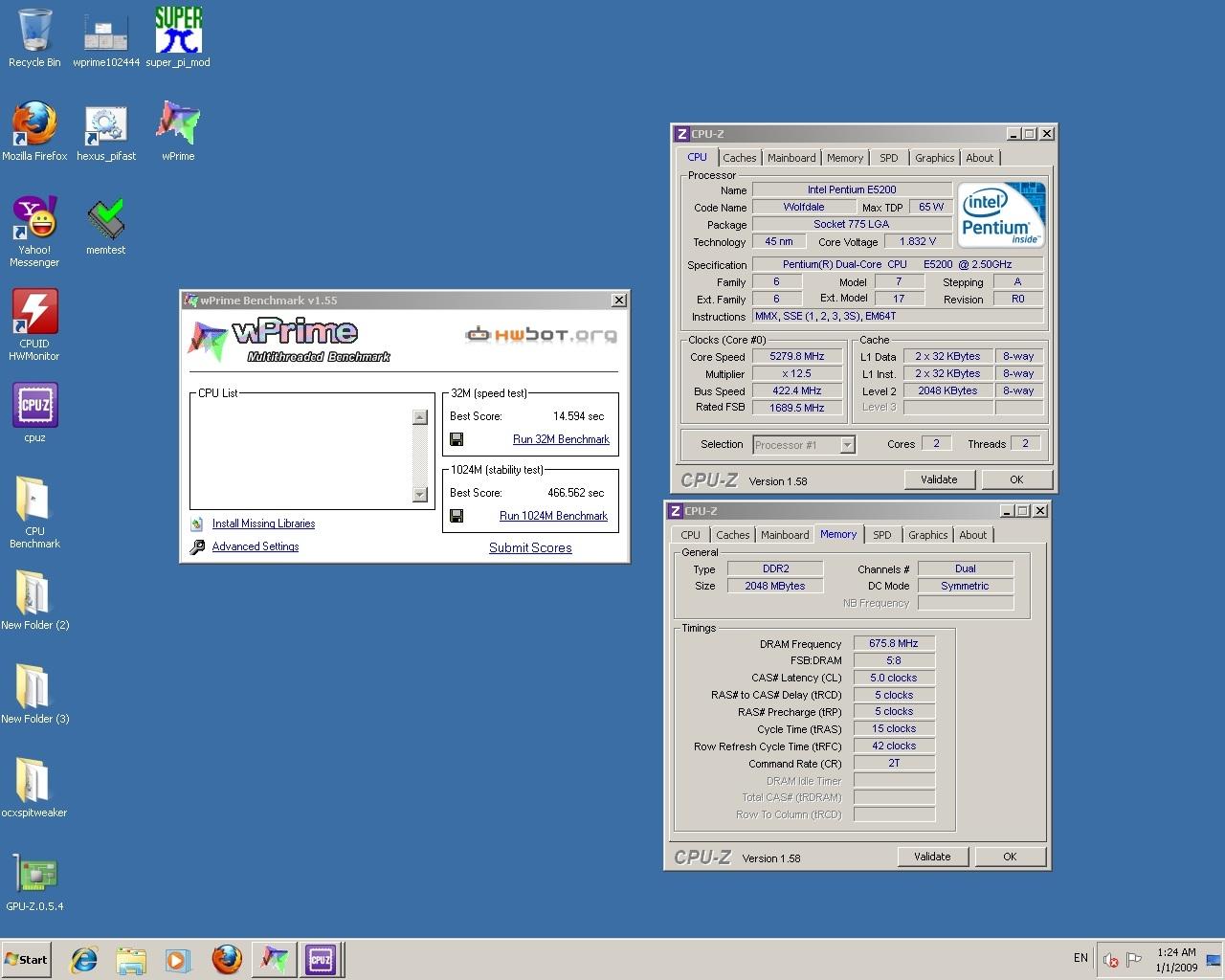Open the CPUID HWMonitor desktop shortcut
The width and height of the screenshot is (1225, 980).
coord(34,325)
